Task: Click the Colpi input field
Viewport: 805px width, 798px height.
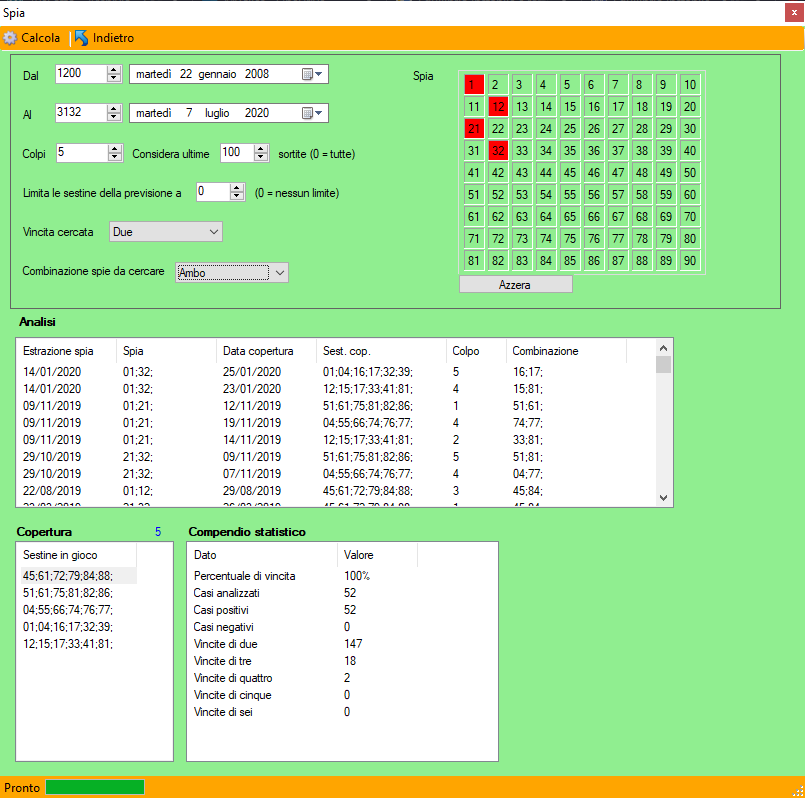Action: (x=82, y=153)
